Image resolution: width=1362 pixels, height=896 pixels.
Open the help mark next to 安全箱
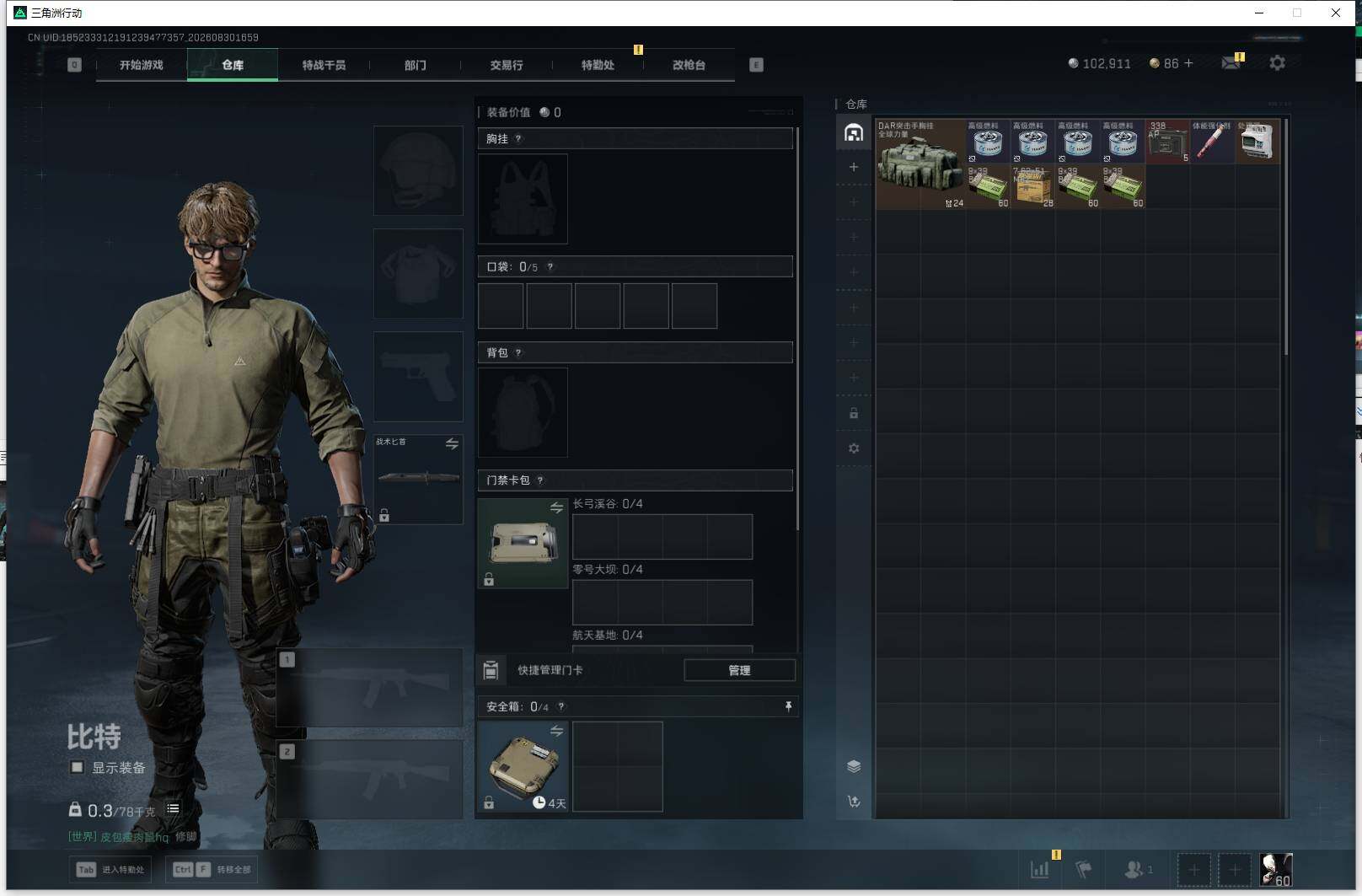pos(561,707)
